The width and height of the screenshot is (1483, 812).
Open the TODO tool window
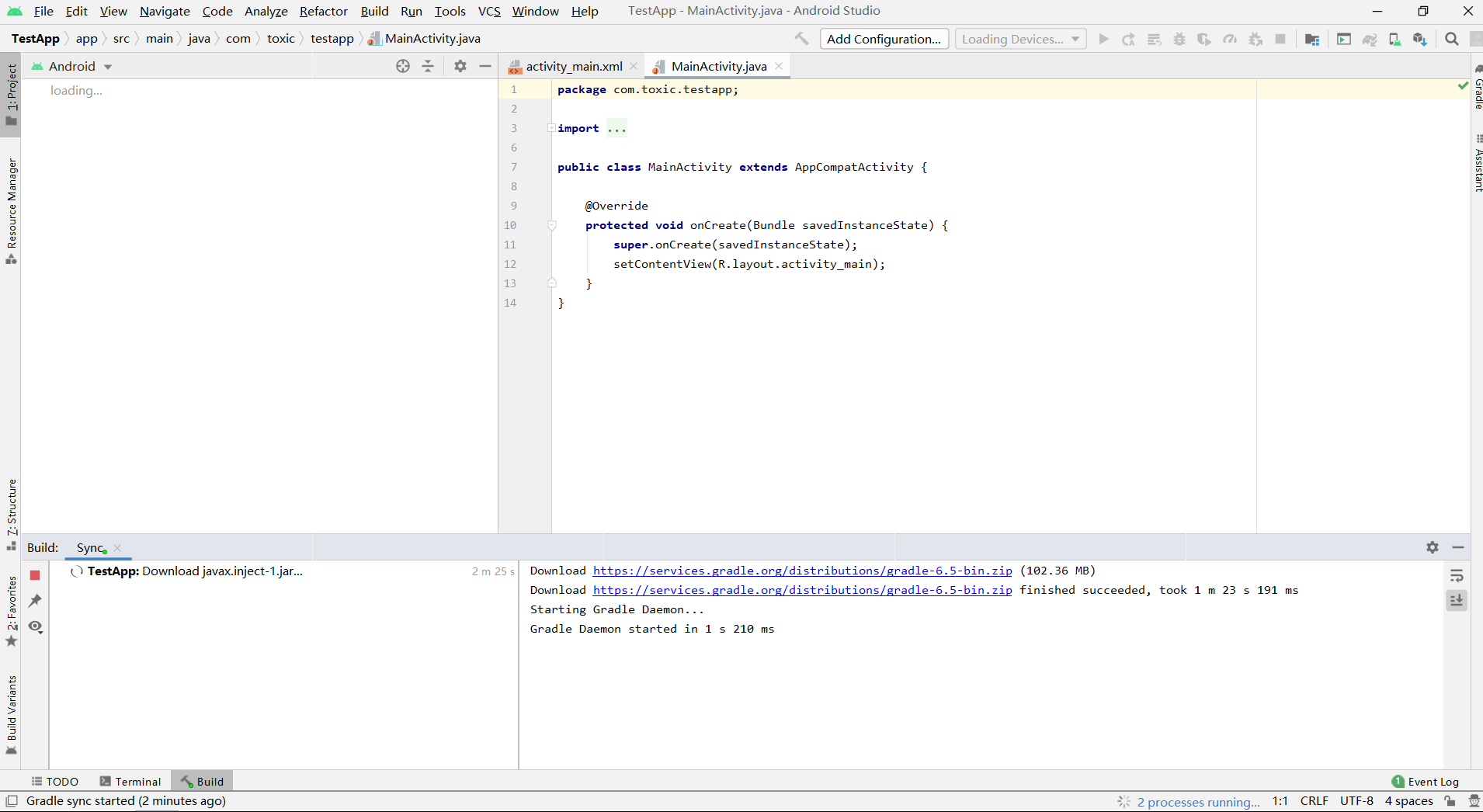[x=55, y=781]
